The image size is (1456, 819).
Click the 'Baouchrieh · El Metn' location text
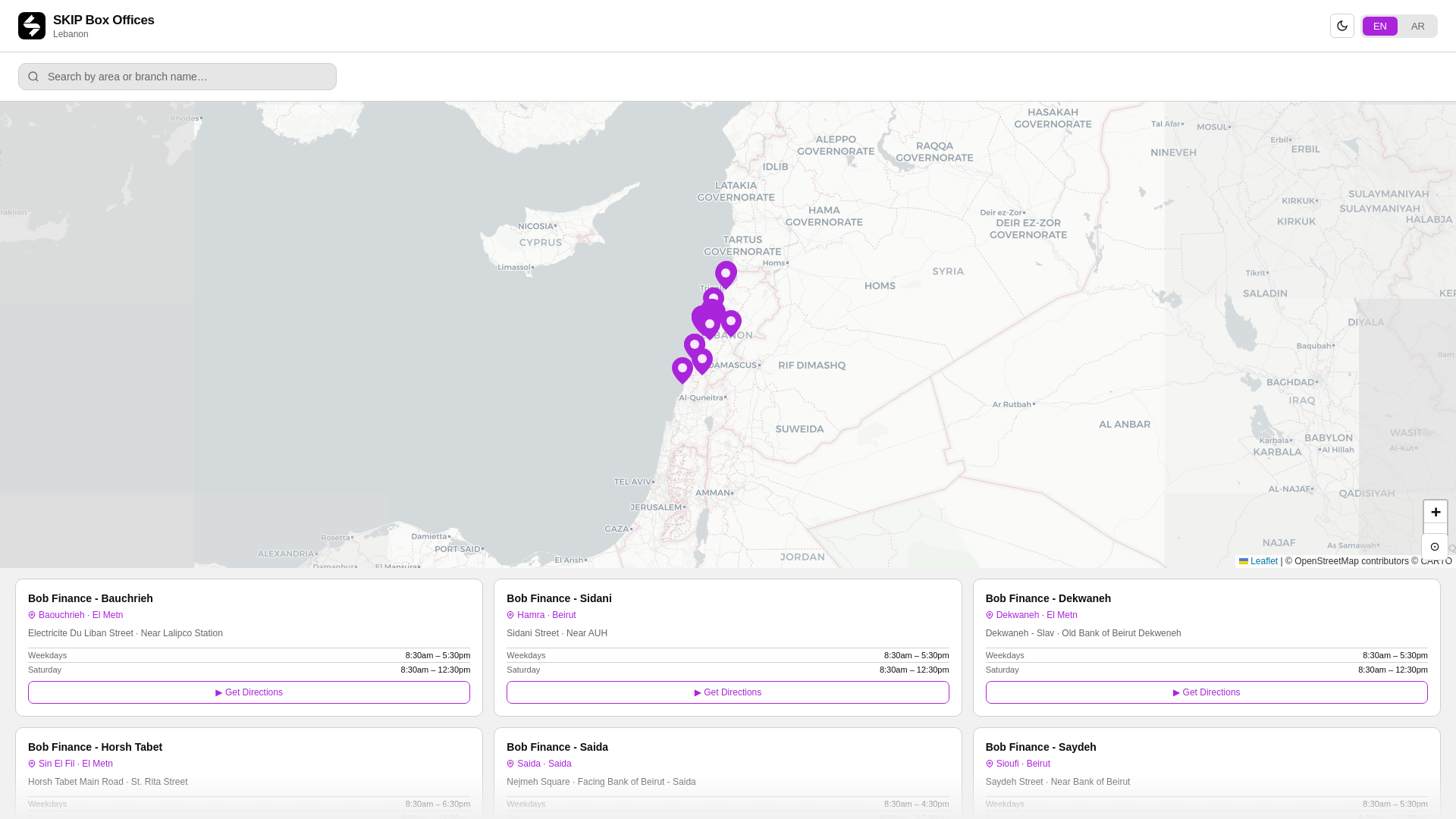(x=80, y=615)
